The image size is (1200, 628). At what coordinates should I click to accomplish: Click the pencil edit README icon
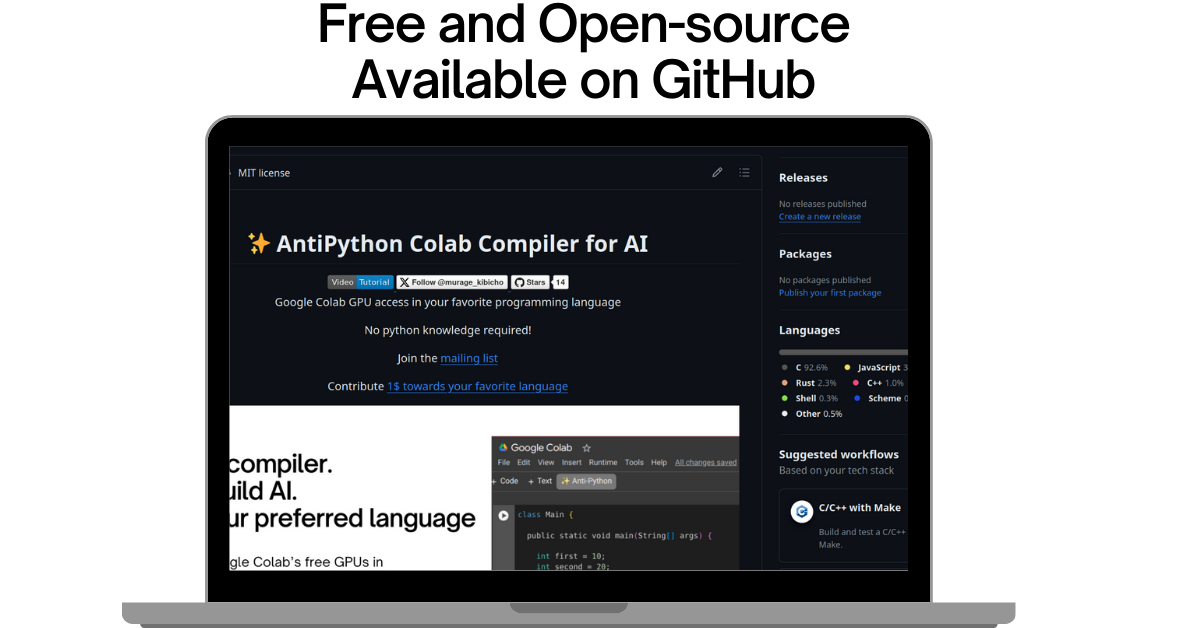[717, 172]
